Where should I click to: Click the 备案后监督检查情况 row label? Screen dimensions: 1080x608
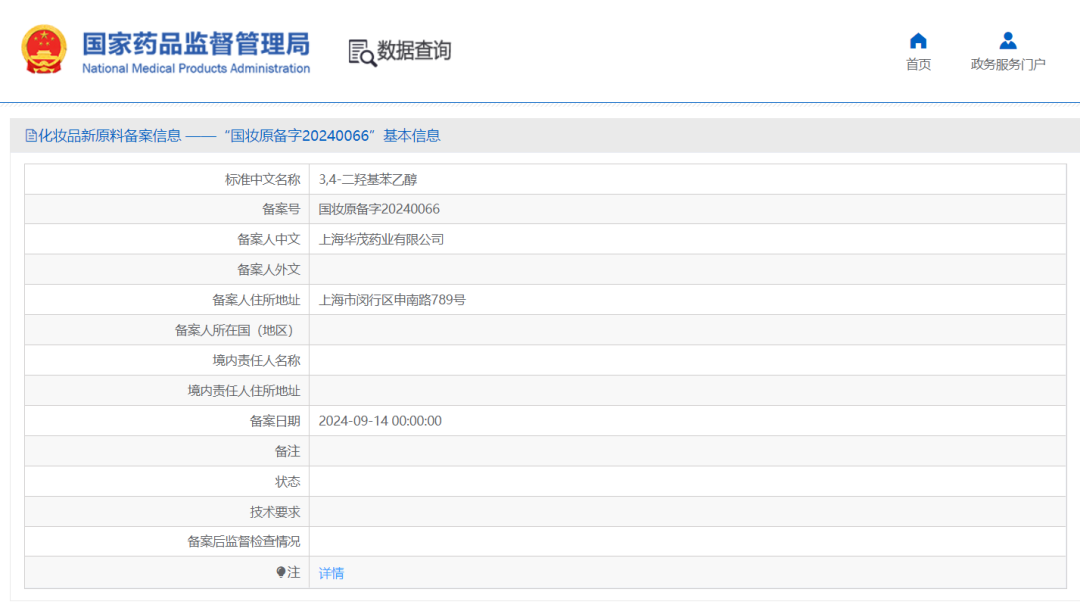244,542
